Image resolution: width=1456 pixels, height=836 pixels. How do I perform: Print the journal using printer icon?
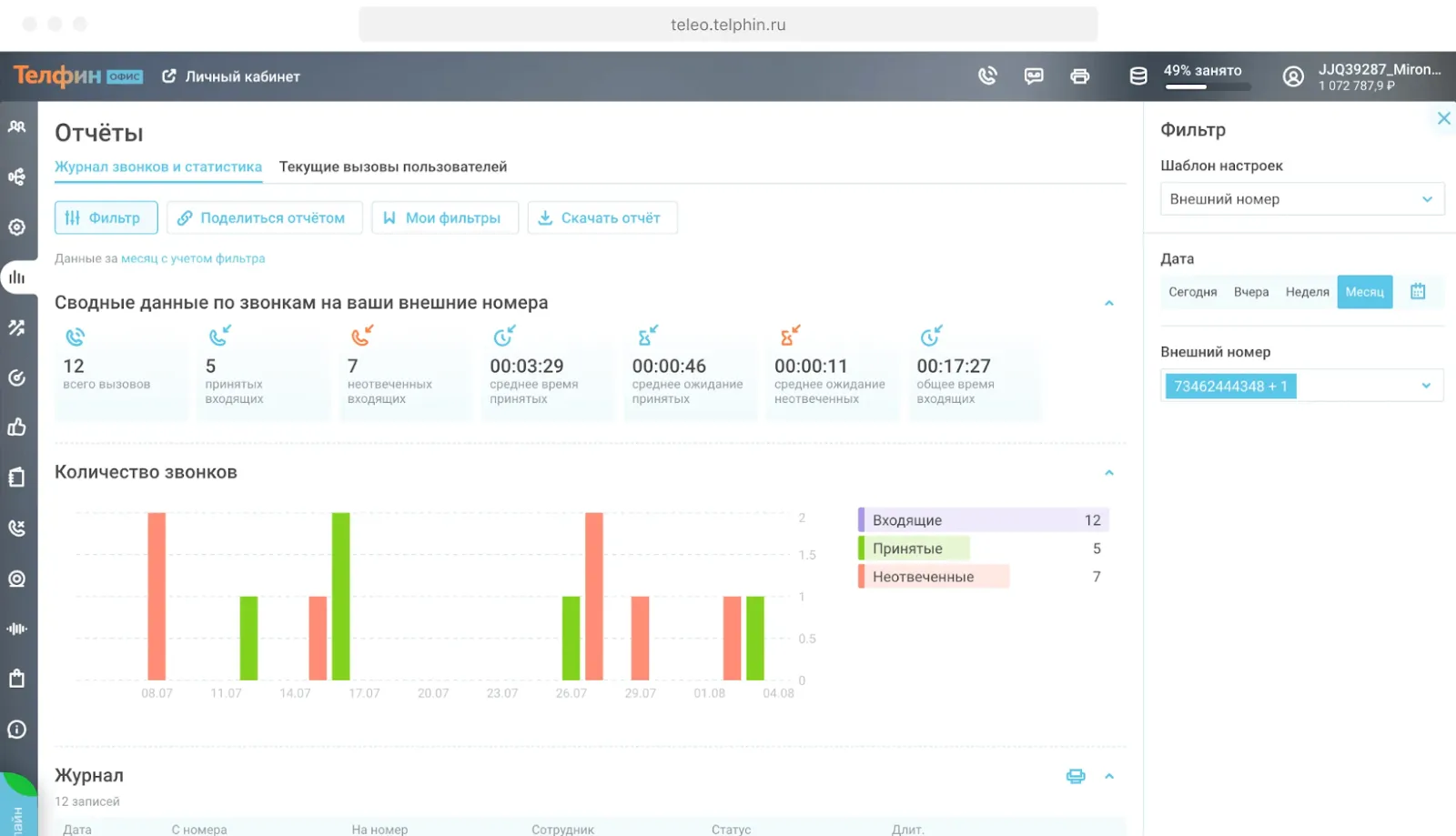(1076, 776)
